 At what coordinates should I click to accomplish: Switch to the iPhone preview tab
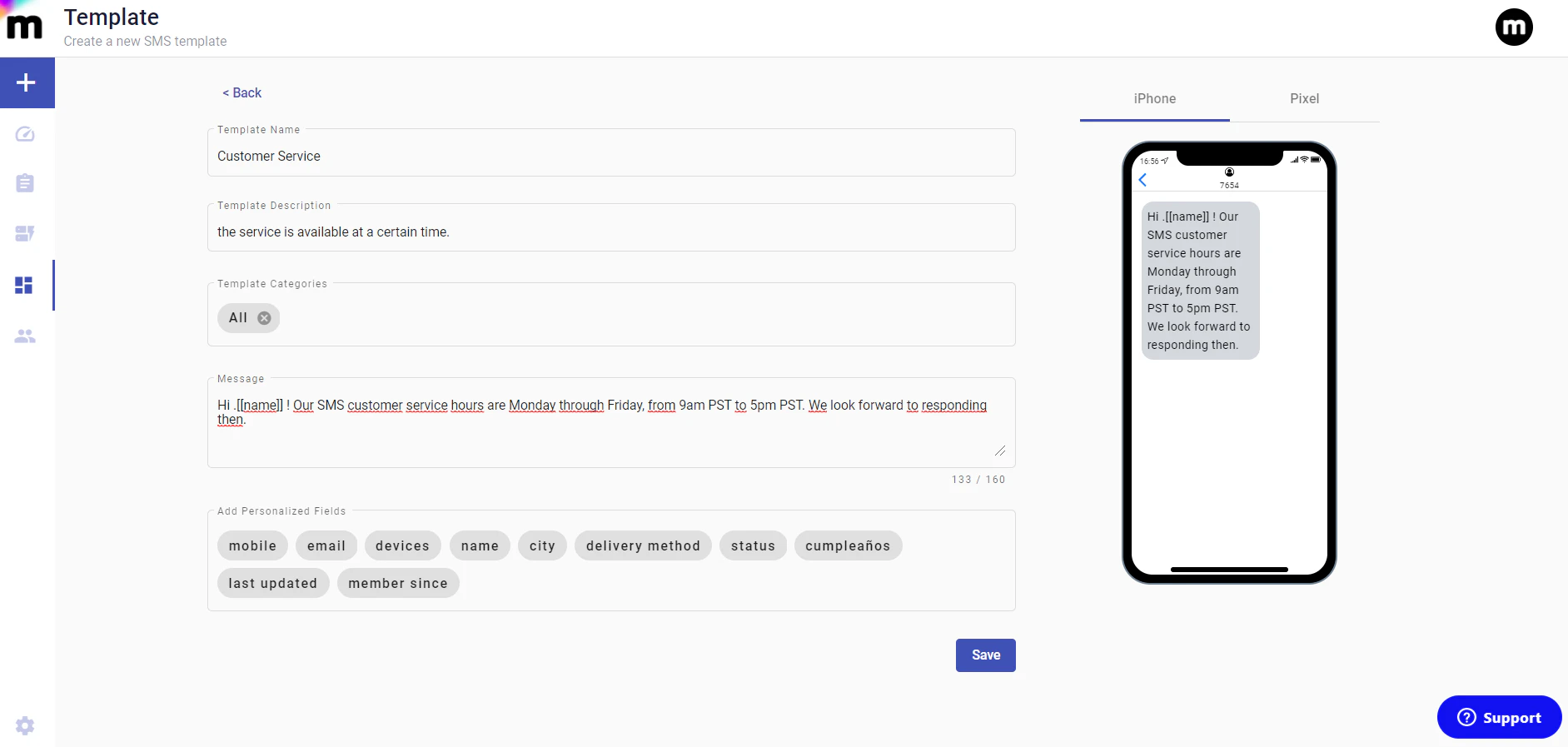[1154, 99]
